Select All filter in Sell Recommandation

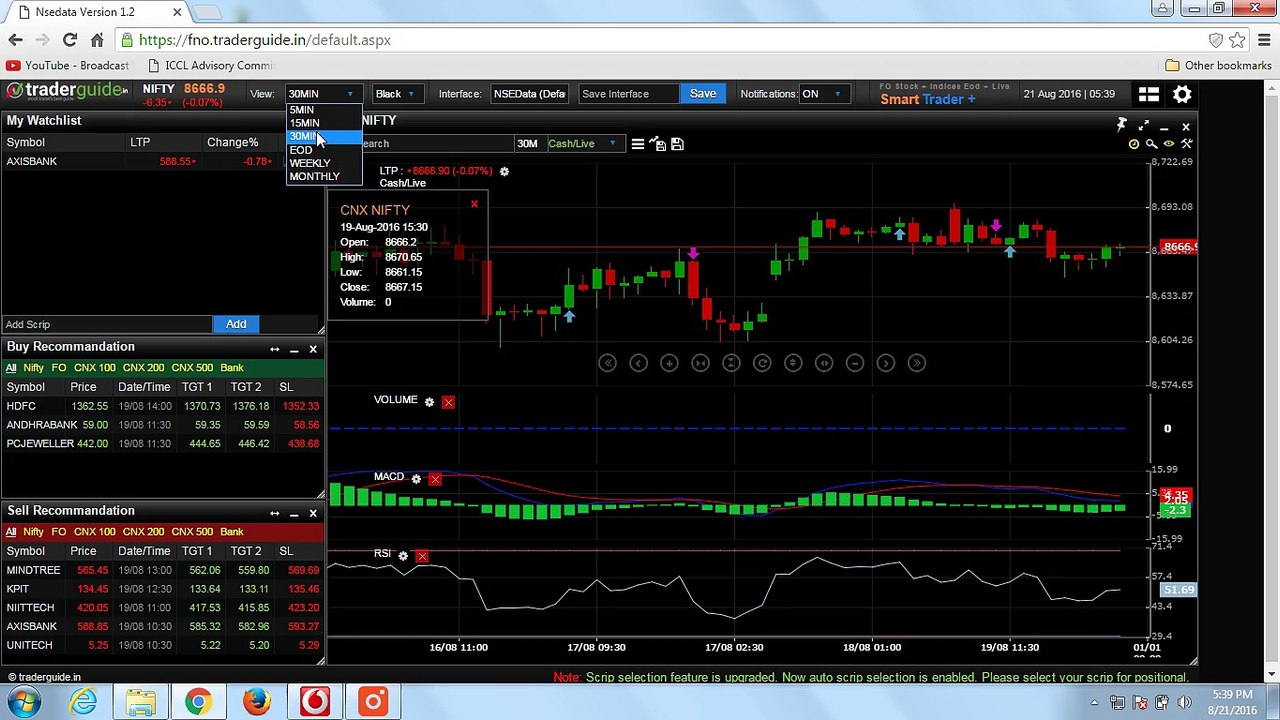(11, 532)
